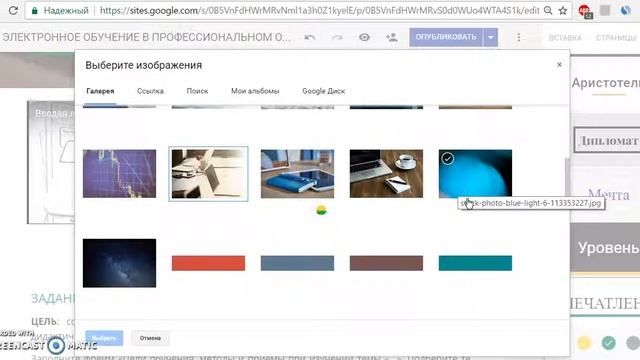
Task: Click the blue Выбрать button
Action: [104, 338]
